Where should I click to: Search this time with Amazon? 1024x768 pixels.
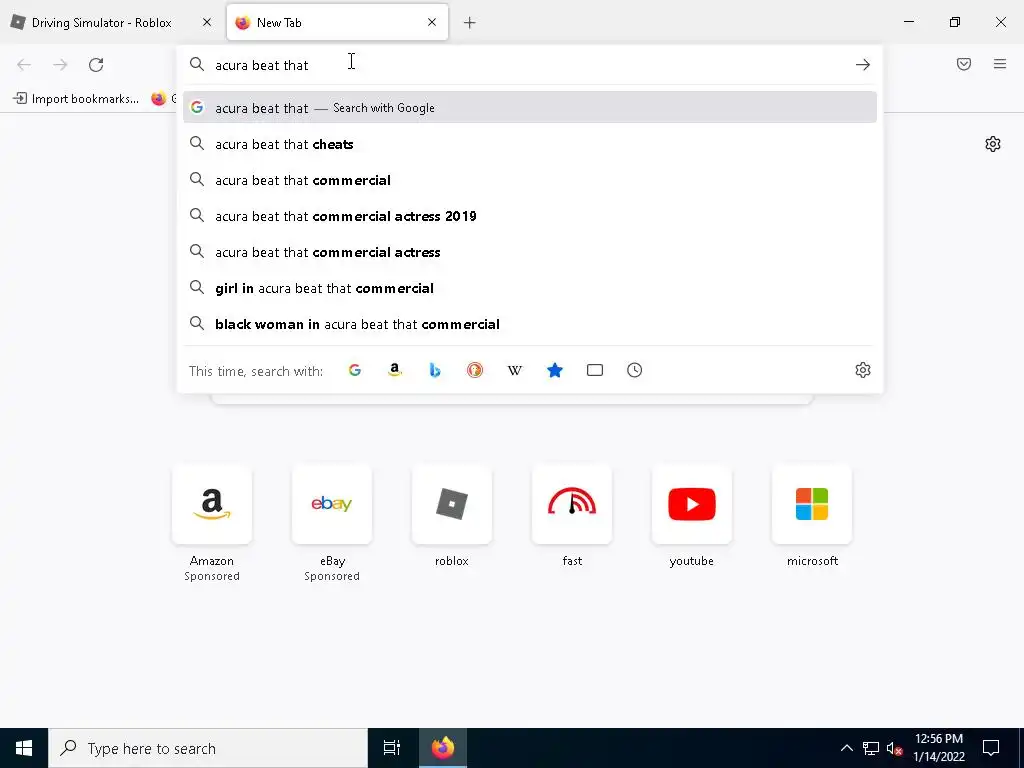coord(394,370)
